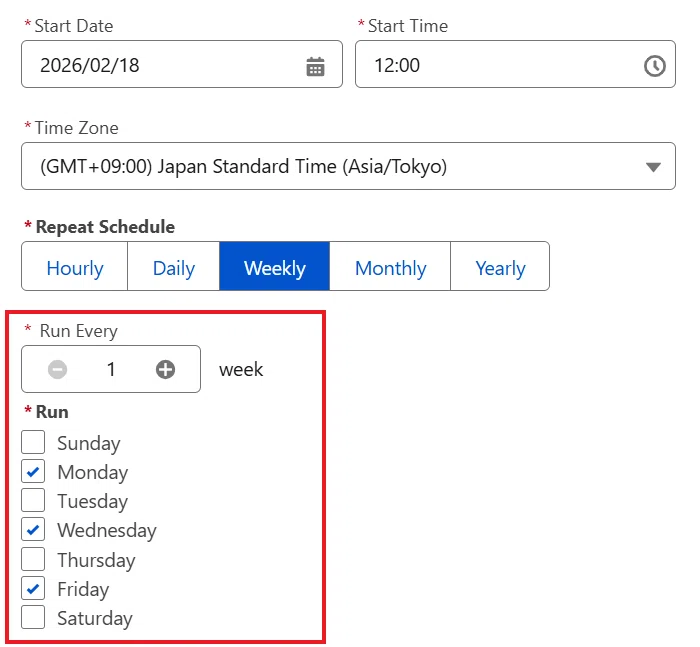The image size is (700, 647).
Task: Check the Tuesday checkbox
Action: coord(33,500)
